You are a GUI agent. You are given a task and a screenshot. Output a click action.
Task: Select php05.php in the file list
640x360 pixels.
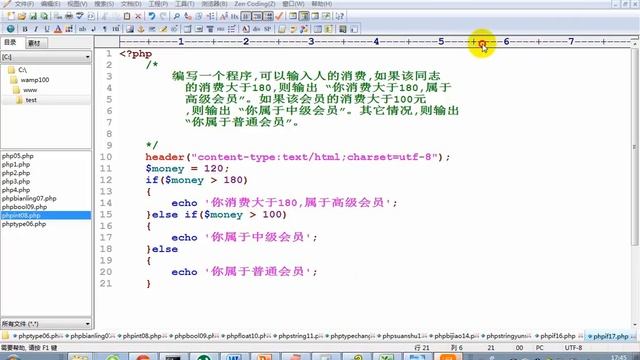pyautogui.click(x=18, y=156)
